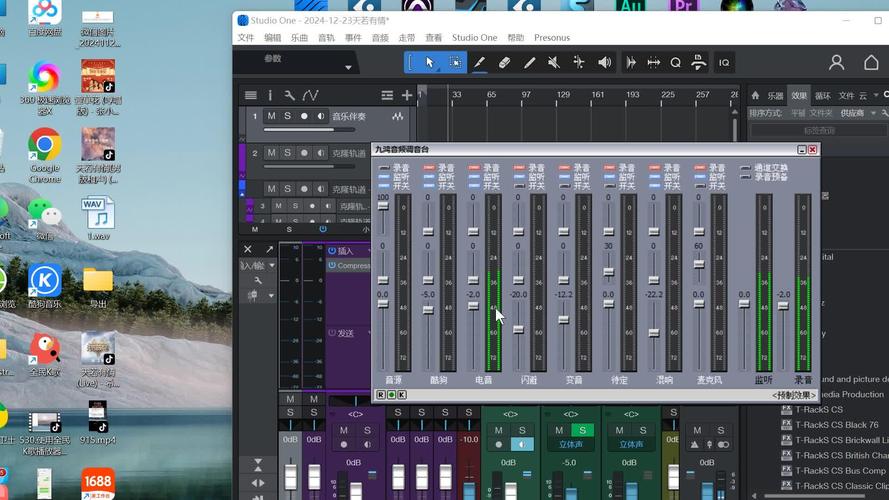Open the 参数 dropdown arrow
The width and height of the screenshot is (889, 500).
click(x=348, y=67)
